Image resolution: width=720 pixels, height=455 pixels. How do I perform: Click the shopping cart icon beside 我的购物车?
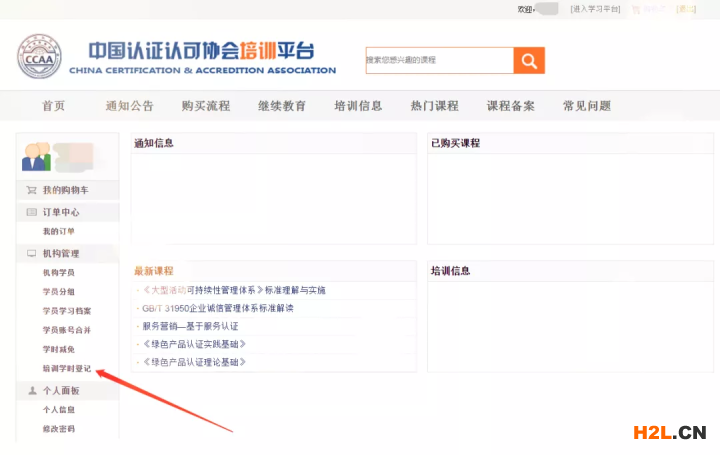click(x=32, y=190)
